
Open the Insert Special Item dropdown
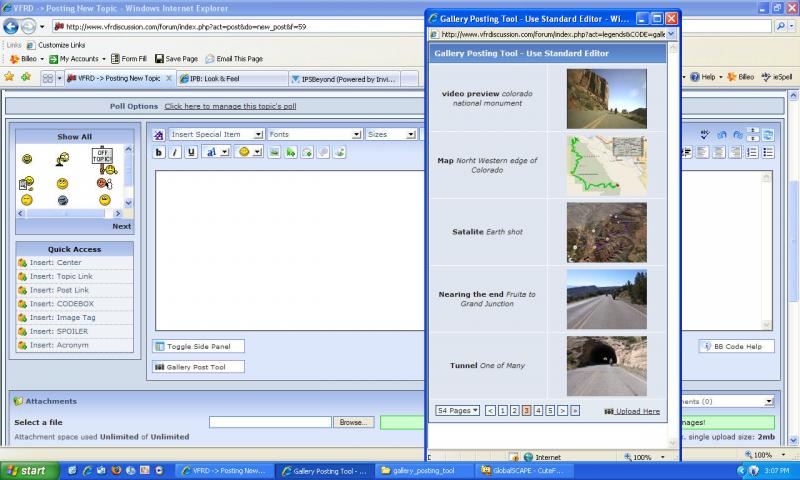coord(216,134)
